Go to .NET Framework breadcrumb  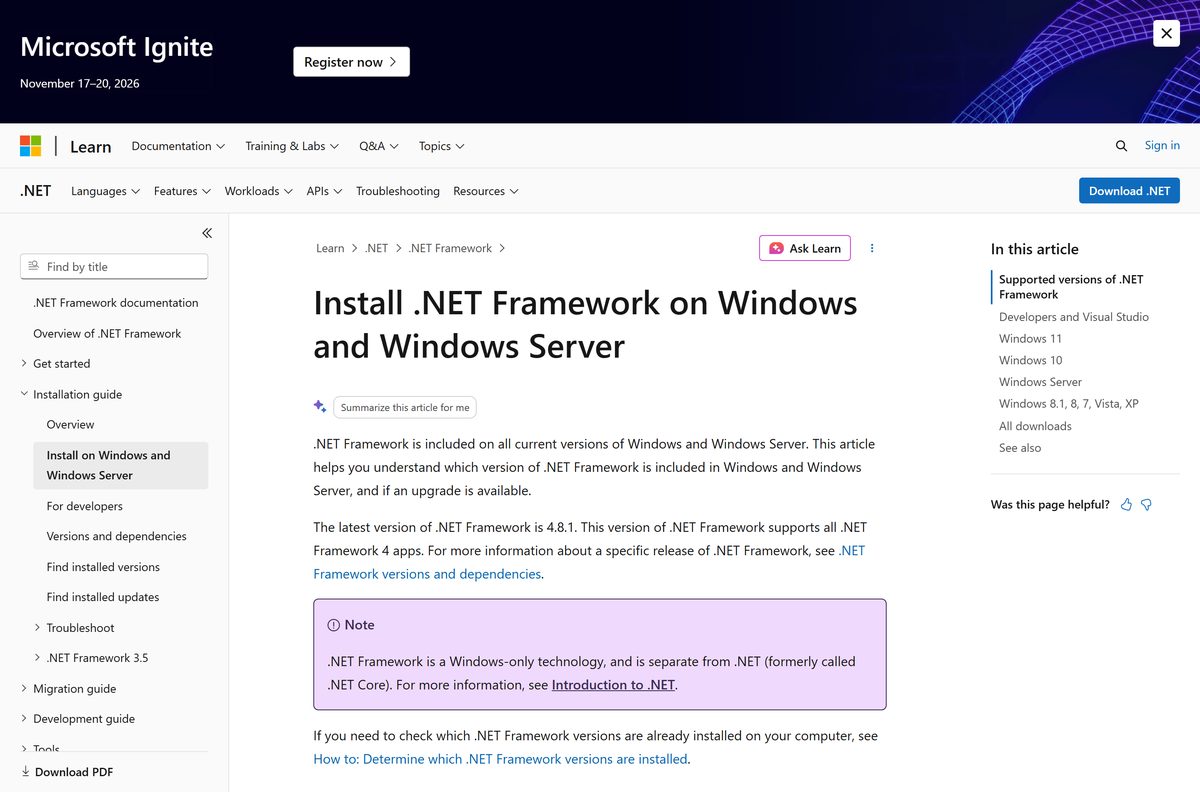click(450, 248)
